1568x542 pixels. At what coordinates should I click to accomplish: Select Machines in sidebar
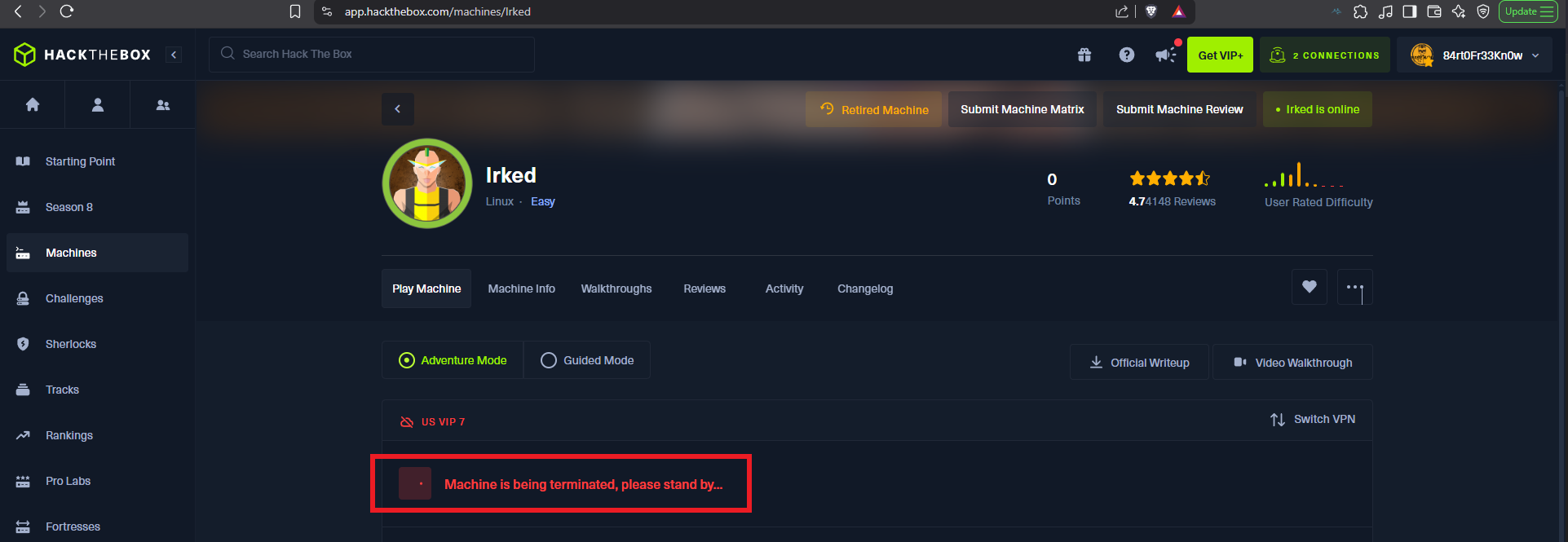coord(97,253)
